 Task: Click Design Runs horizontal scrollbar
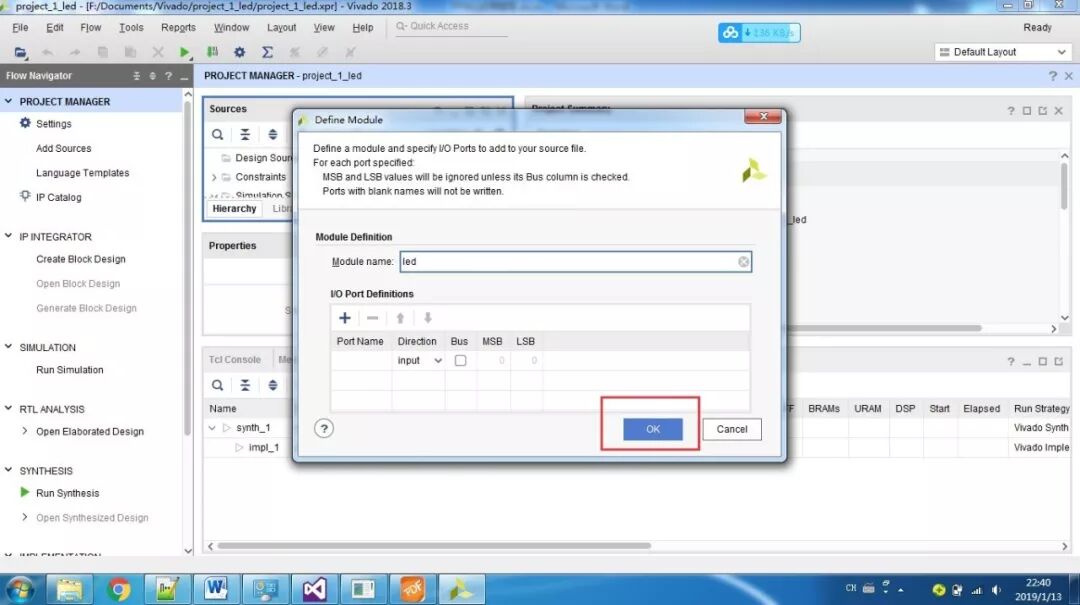(x=434, y=546)
